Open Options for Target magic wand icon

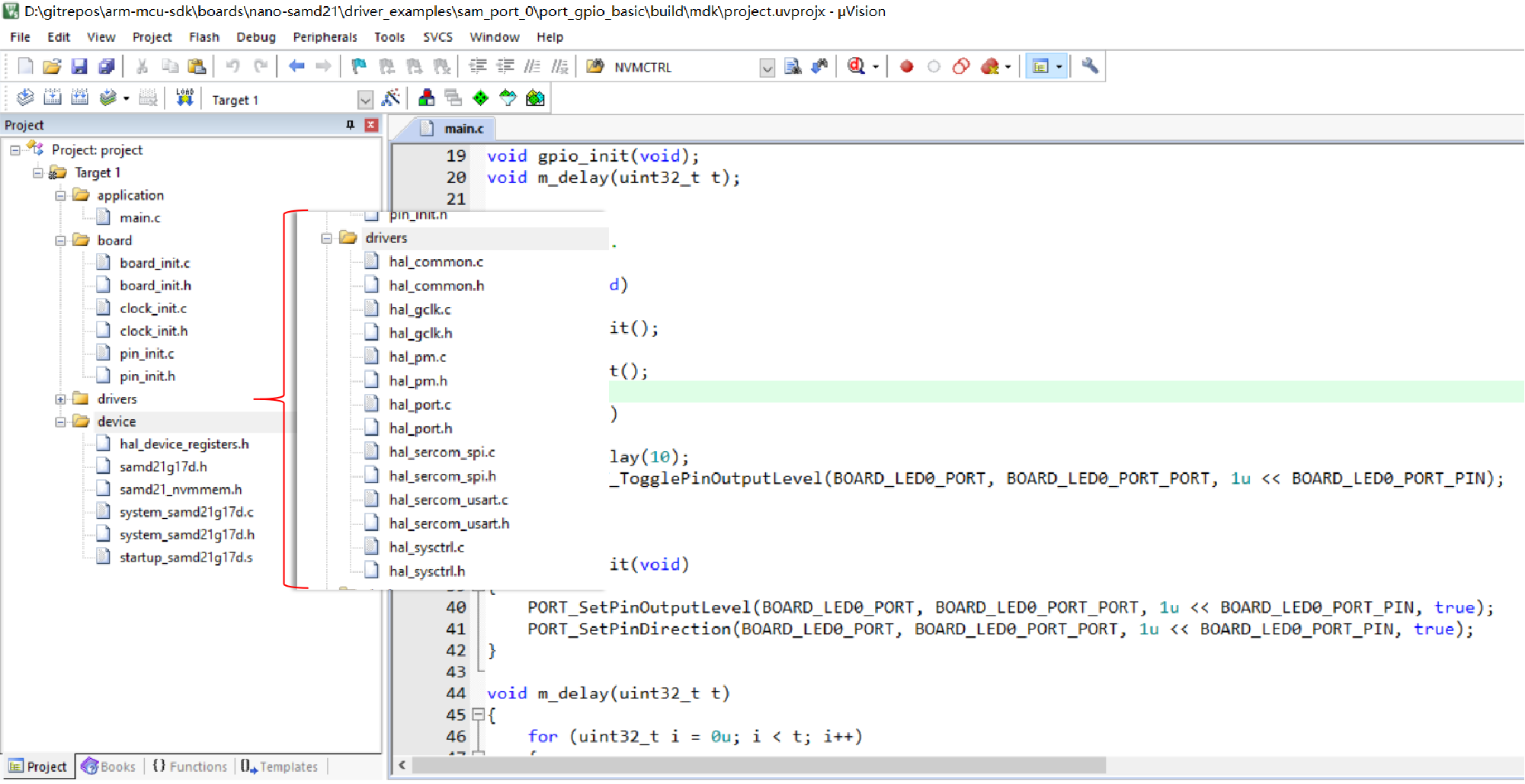point(390,98)
